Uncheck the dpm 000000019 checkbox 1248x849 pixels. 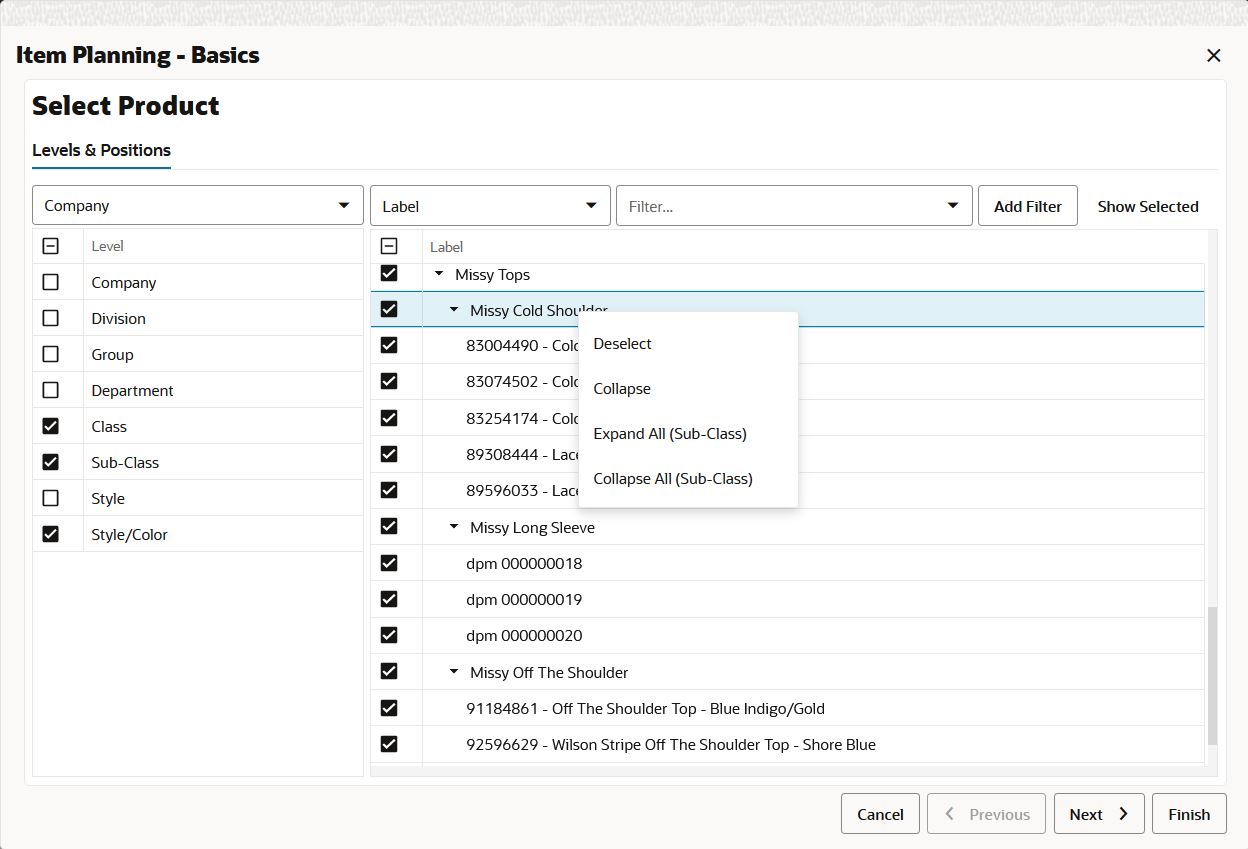(x=390, y=599)
